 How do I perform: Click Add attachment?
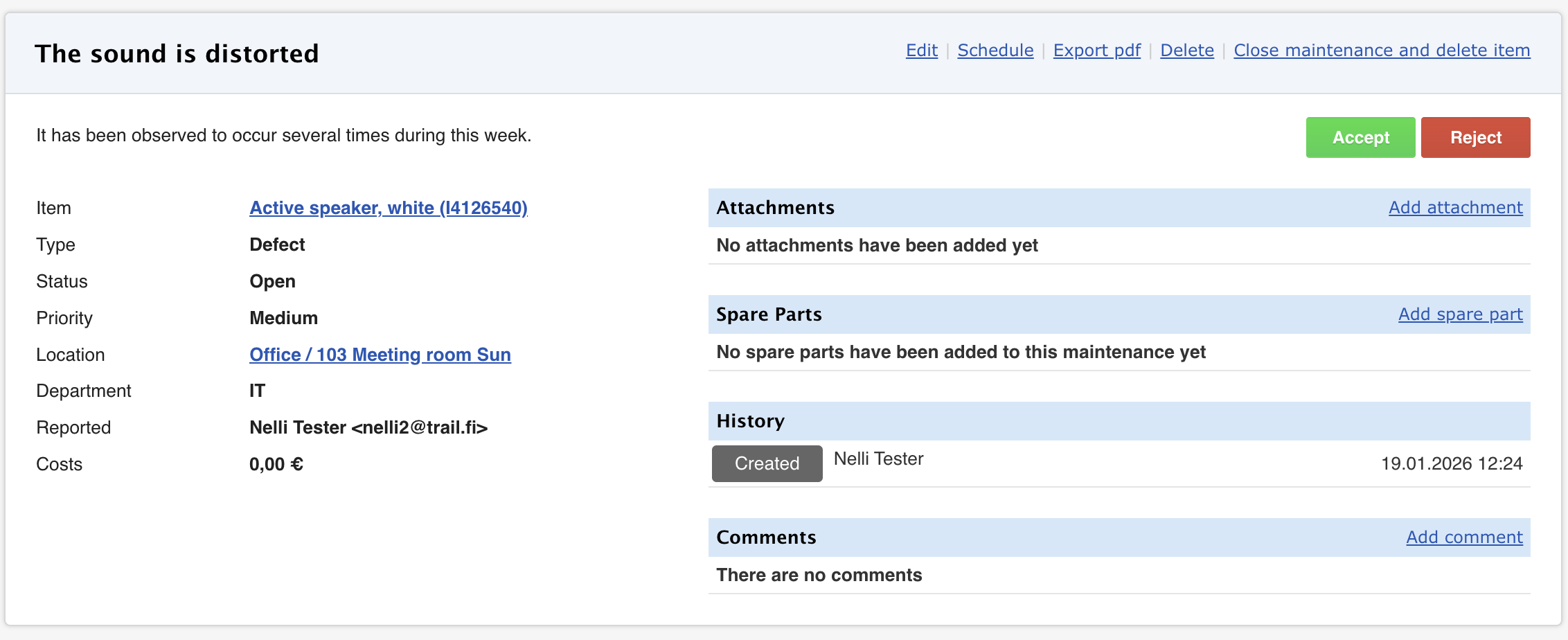click(1455, 208)
